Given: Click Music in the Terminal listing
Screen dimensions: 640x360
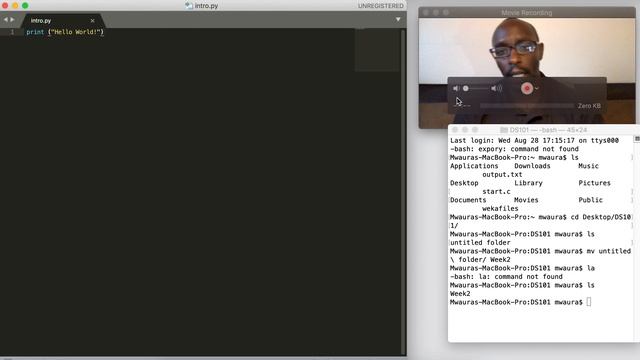Looking at the screenshot, I should point(588,166).
